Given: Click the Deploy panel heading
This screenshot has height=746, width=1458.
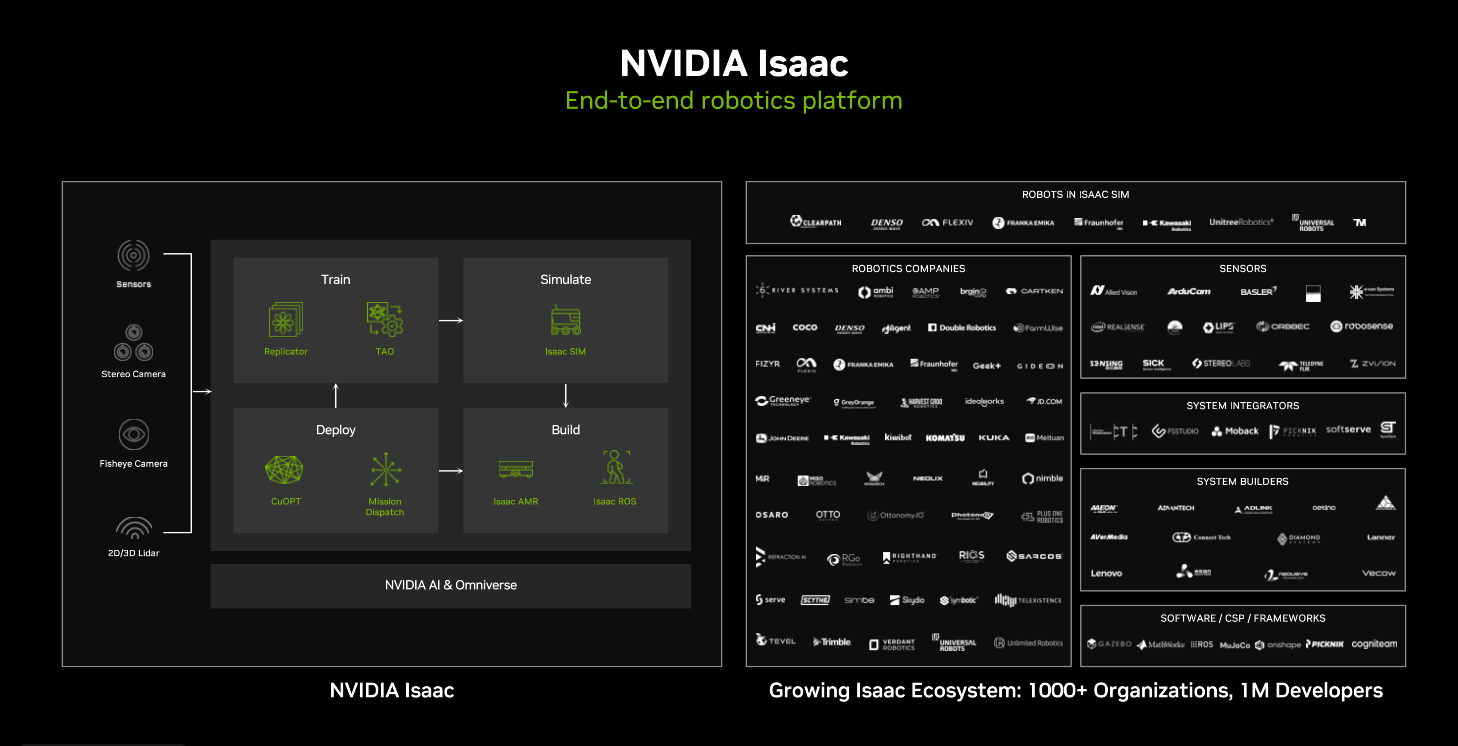Looking at the screenshot, I should (x=336, y=429).
